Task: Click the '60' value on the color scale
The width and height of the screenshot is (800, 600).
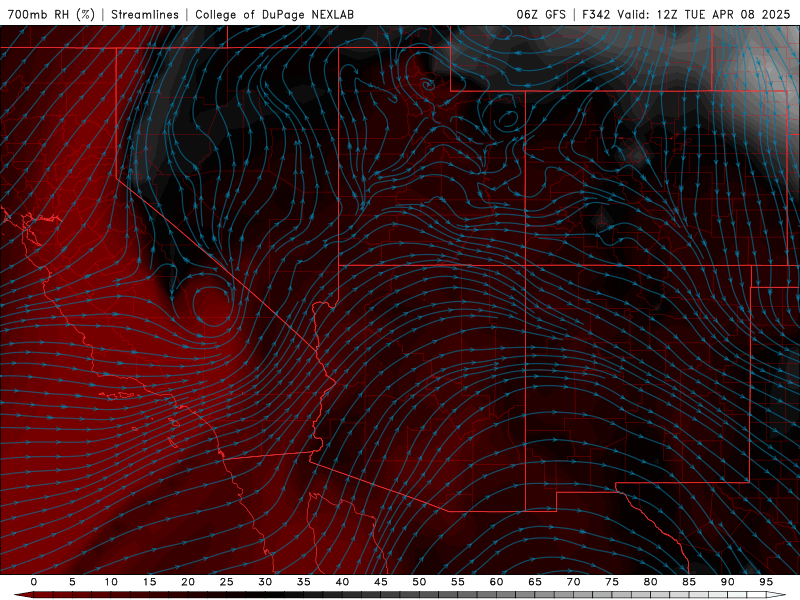Action: 496,582
